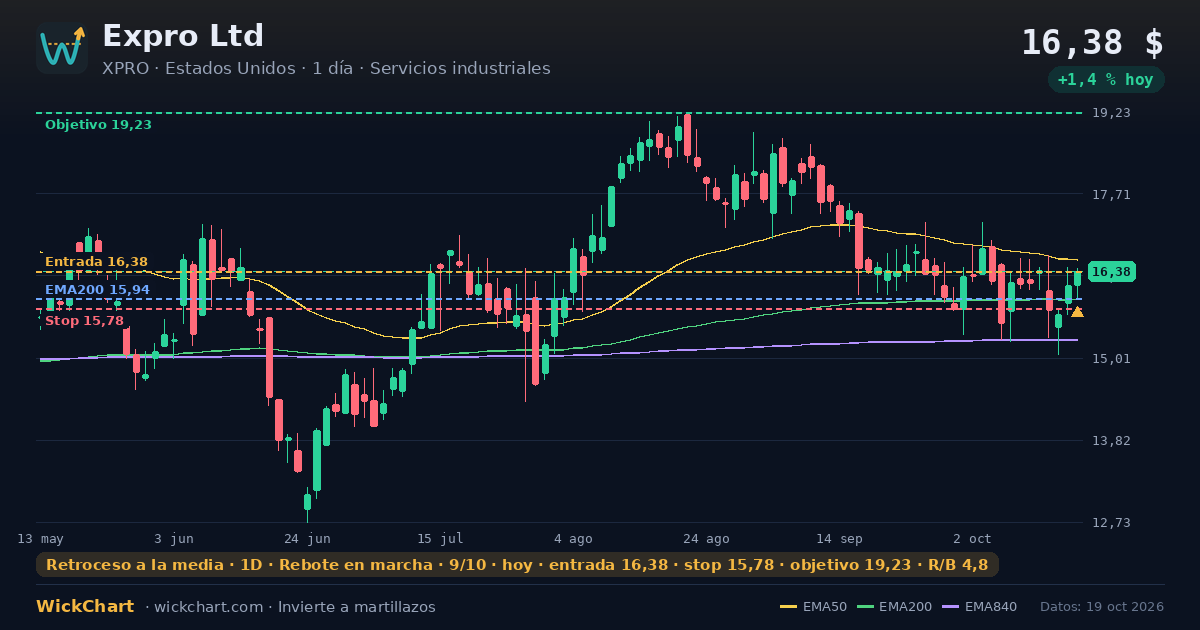The height and width of the screenshot is (630, 1200).
Task: Click the Expro Ltd title
Action: (x=183, y=36)
